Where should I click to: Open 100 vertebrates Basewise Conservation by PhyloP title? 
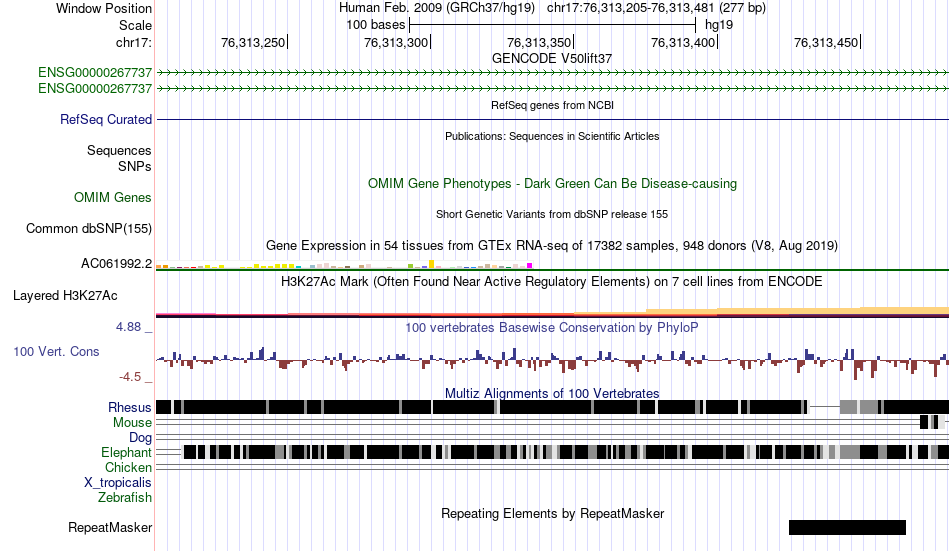(x=551, y=328)
